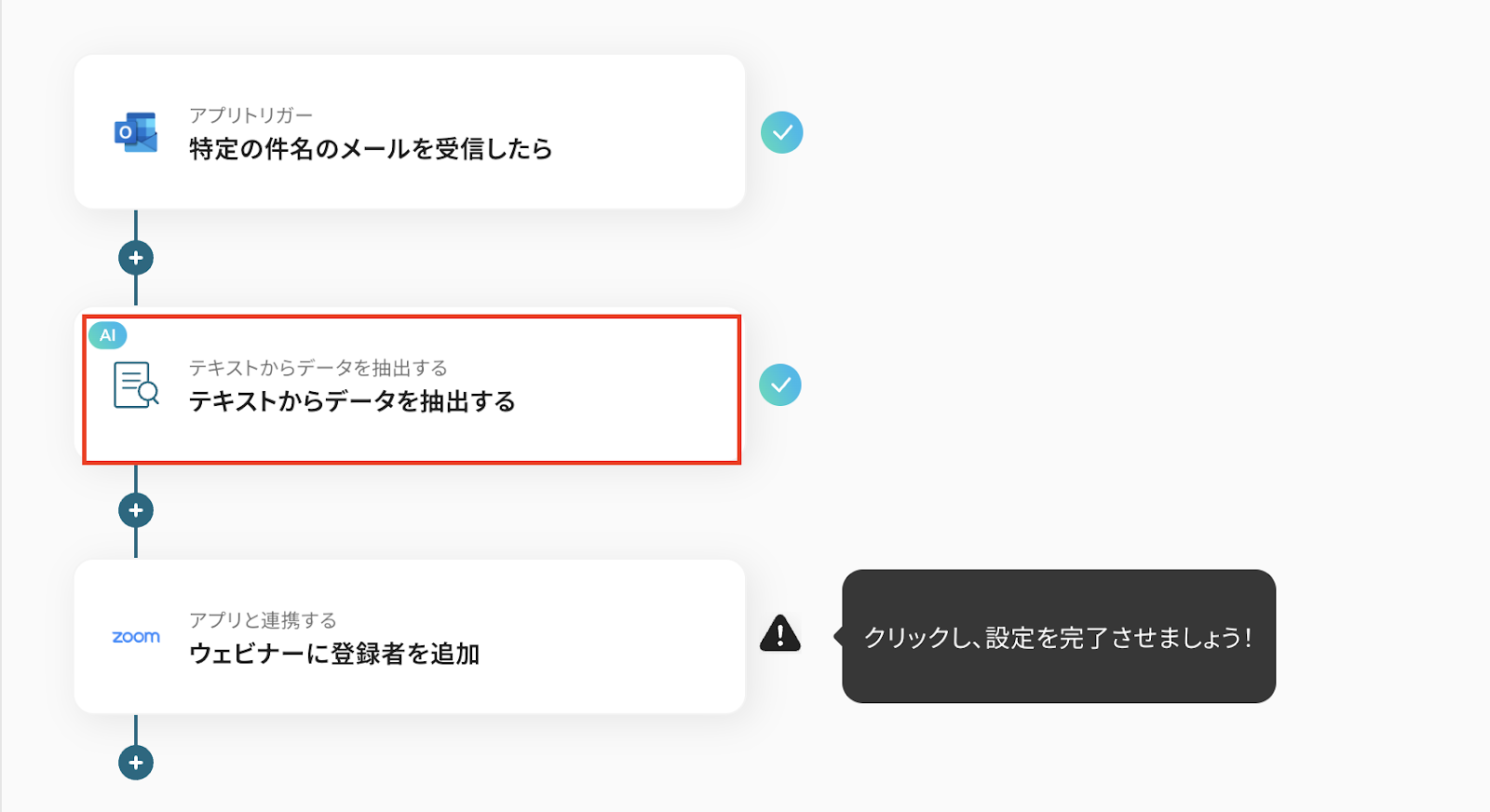This screenshot has height=812, width=1490.
Task: Click the Zoom logo icon
Action: (136, 637)
